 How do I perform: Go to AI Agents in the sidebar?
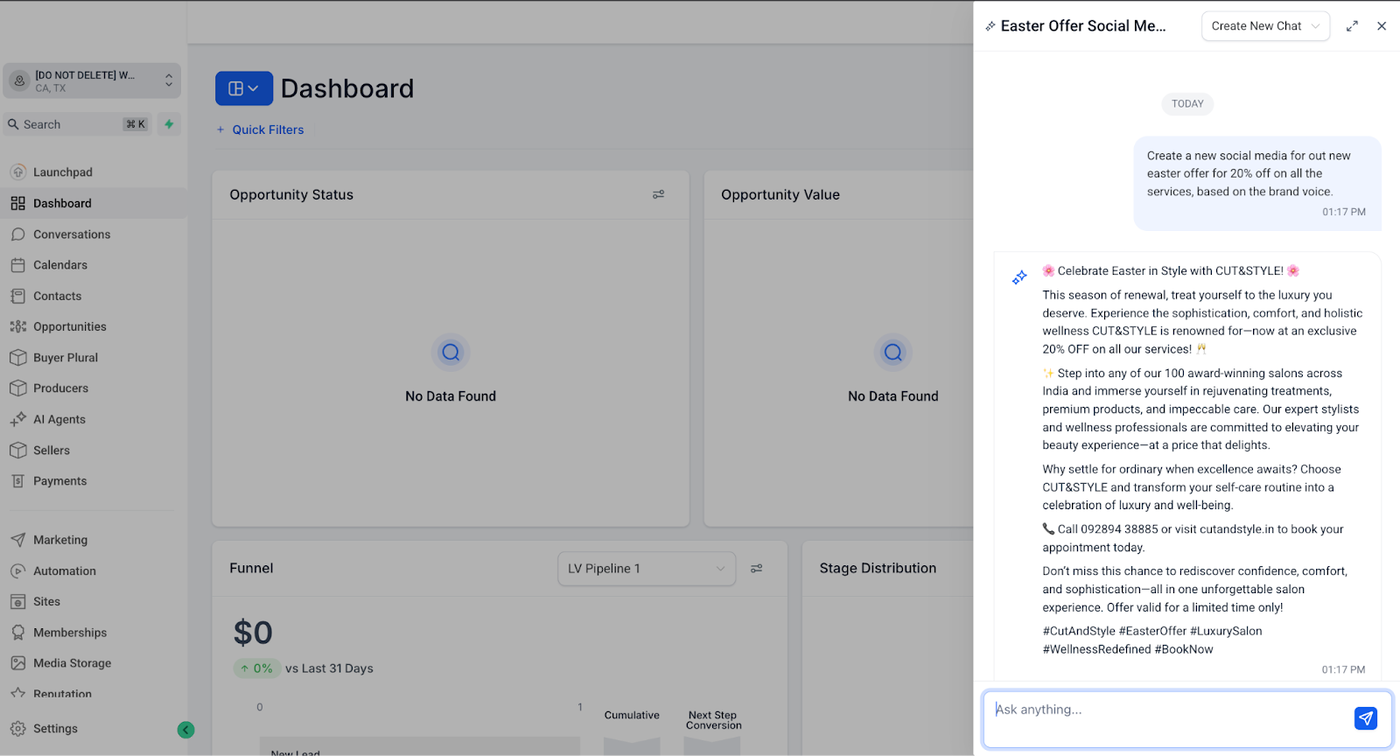point(59,419)
